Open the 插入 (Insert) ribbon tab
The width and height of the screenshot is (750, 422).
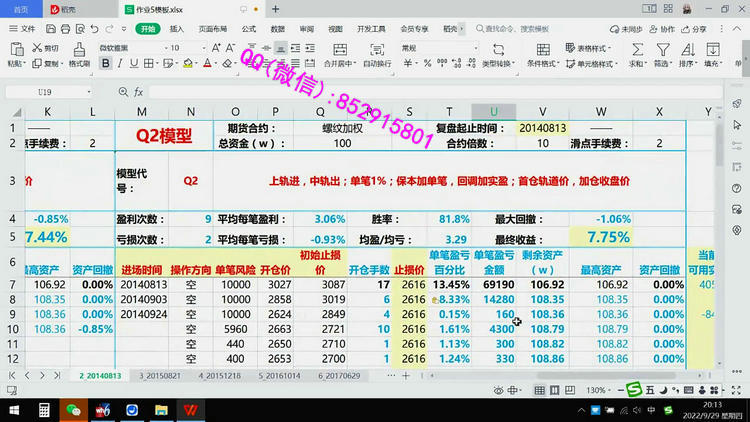[176, 29]
